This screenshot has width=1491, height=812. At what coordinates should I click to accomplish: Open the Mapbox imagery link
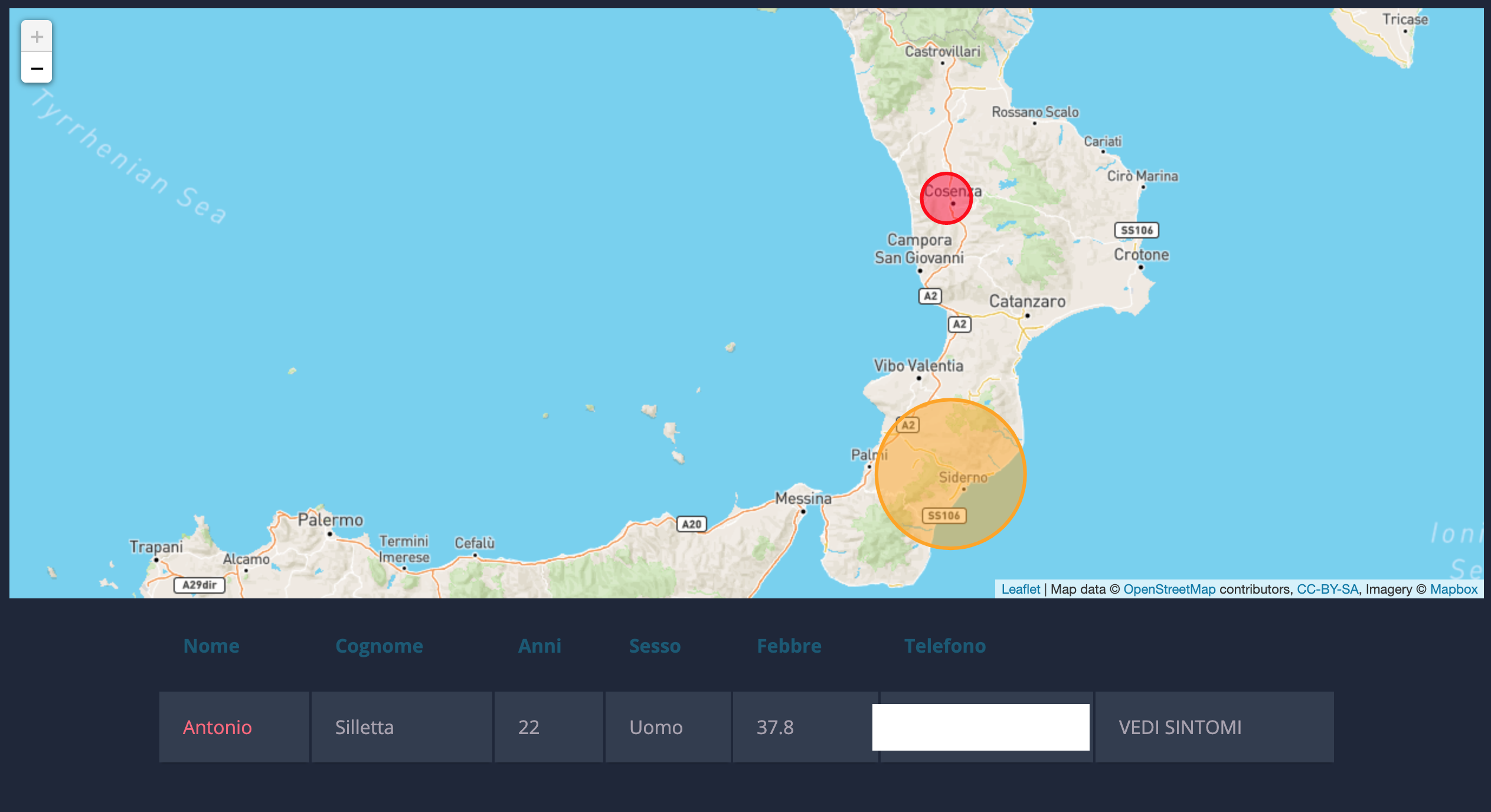click(x=1453, y=589)
